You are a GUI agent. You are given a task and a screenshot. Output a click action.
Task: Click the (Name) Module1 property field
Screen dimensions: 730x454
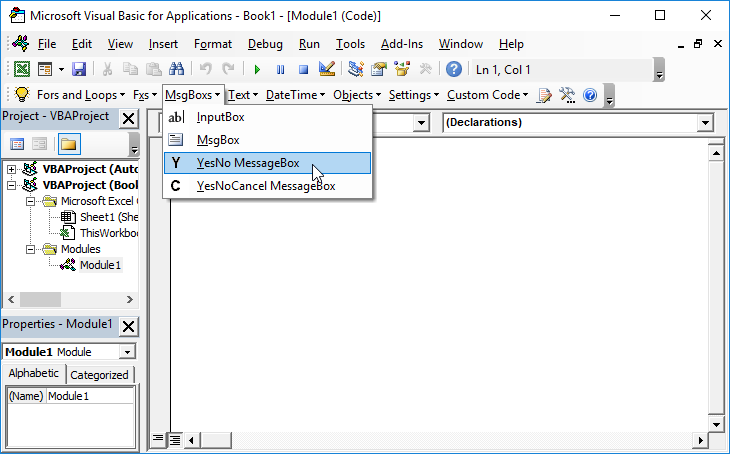click(88, 397)
